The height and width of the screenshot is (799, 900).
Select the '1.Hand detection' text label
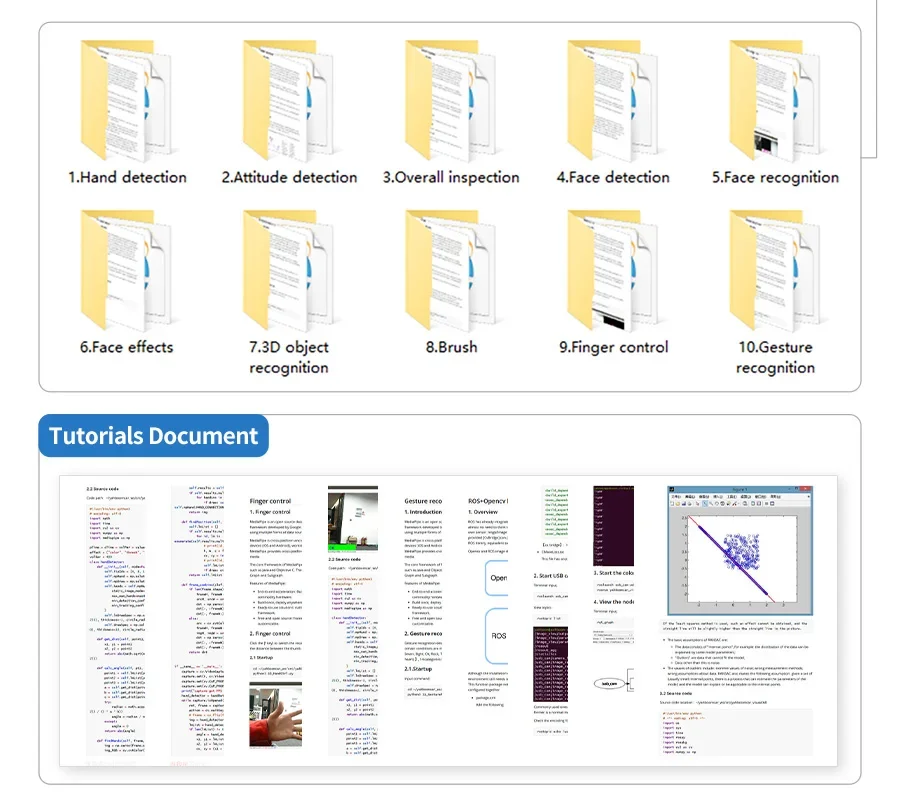pyautogui.click(x=127, y=178)
